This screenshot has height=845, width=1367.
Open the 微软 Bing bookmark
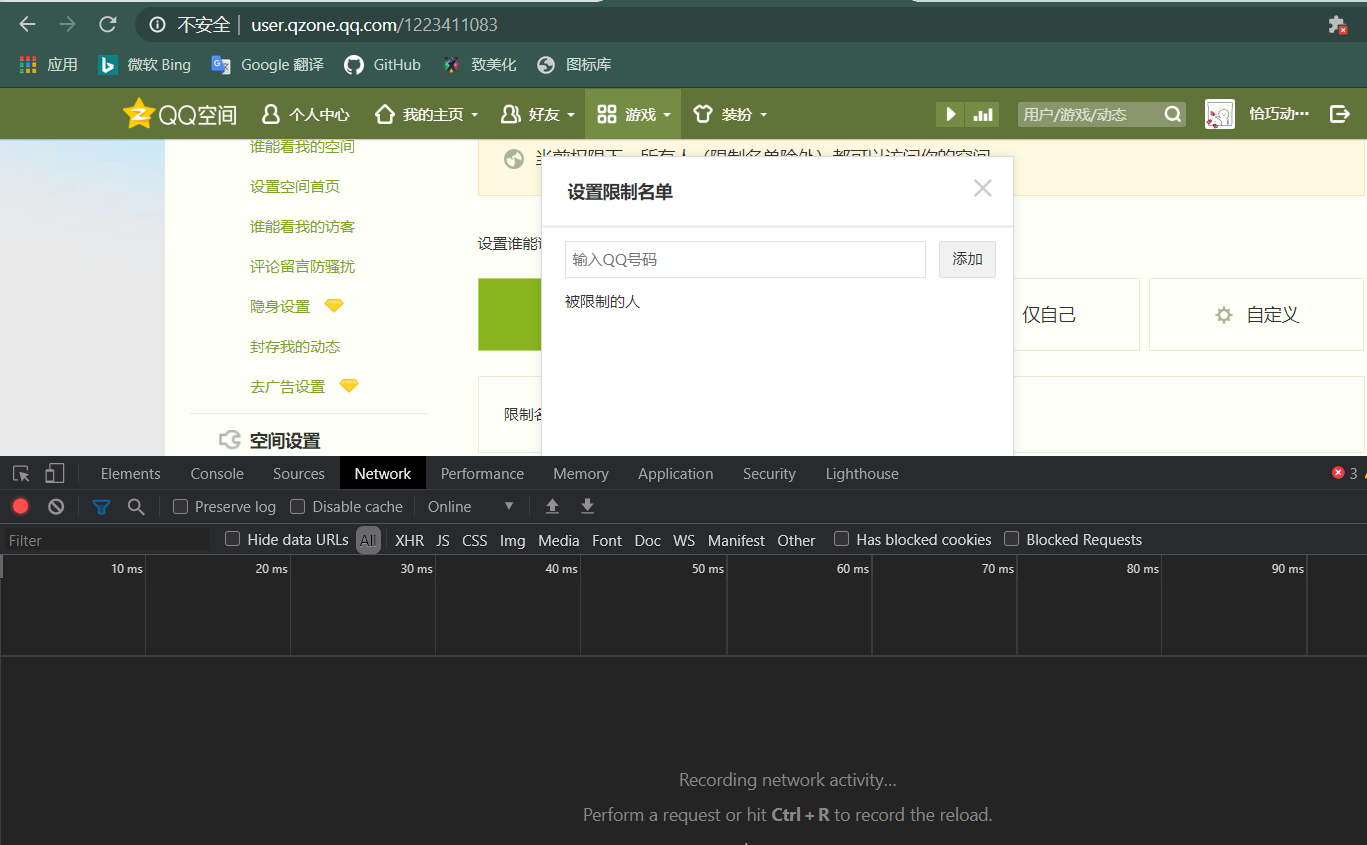(x=144, y=65)
